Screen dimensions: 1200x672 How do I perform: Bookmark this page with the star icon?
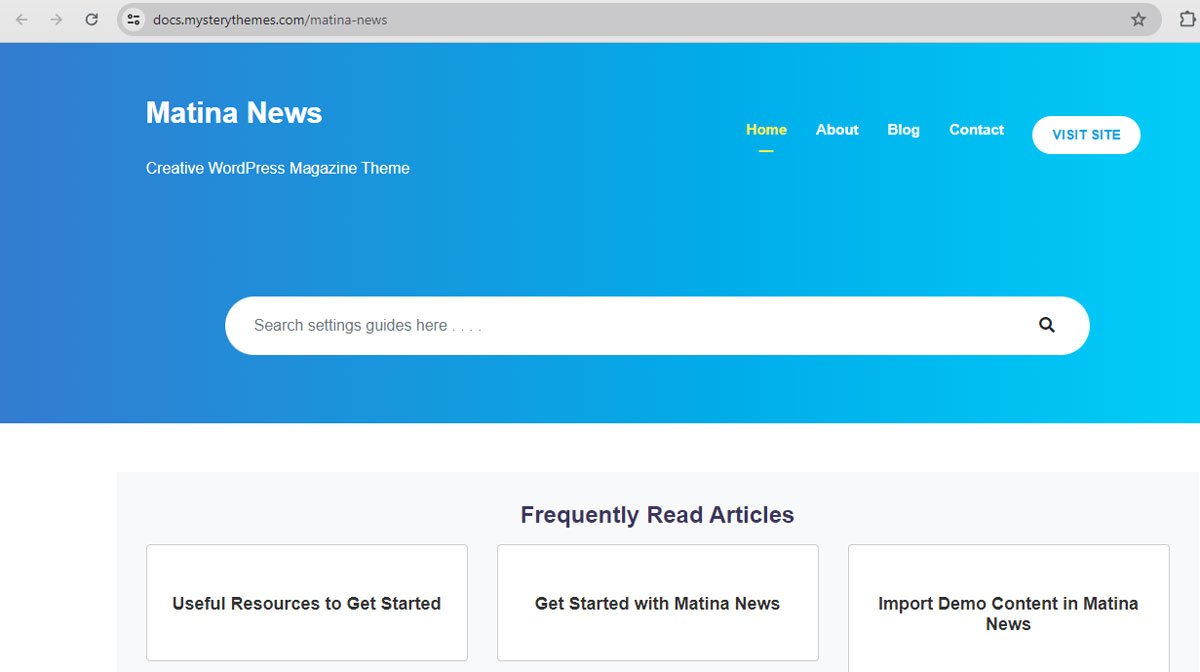point(1138,19)
